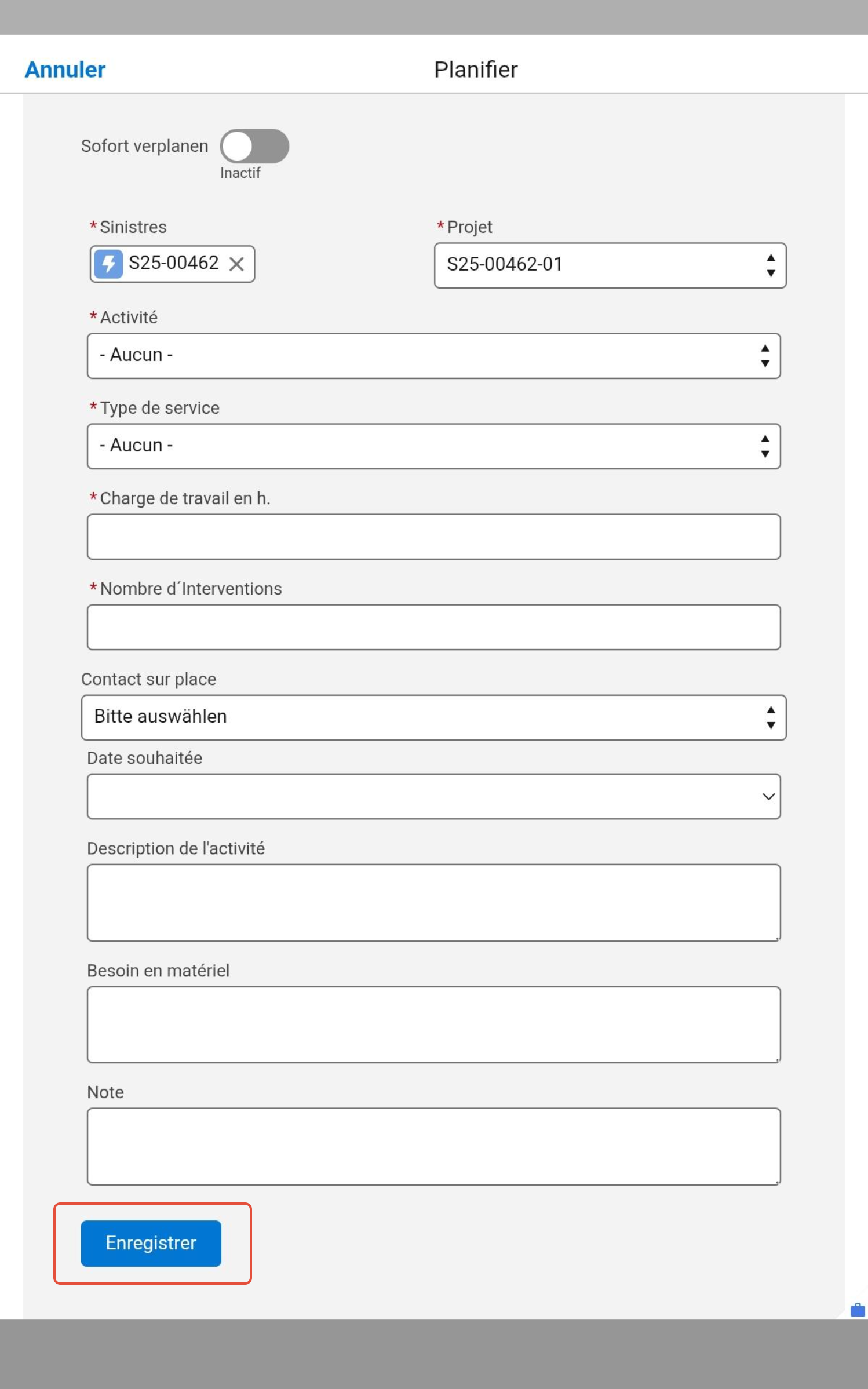Open the blue briefcase icon at bottom right

pos(858,1310)
